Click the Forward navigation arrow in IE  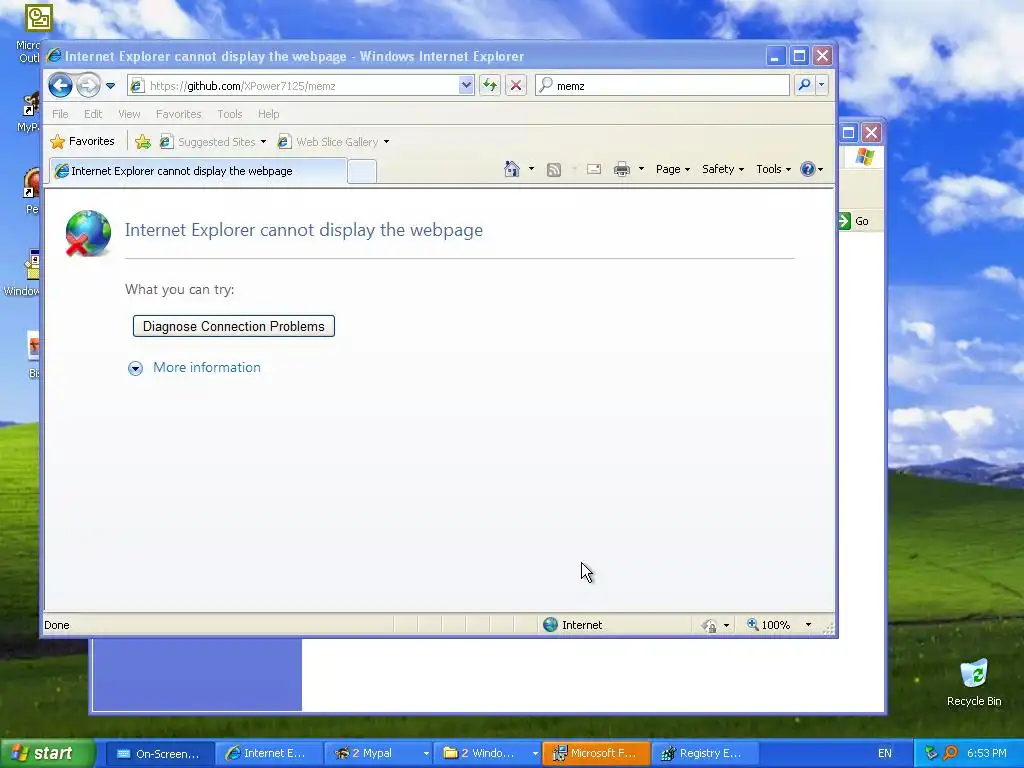pos(88,86)
